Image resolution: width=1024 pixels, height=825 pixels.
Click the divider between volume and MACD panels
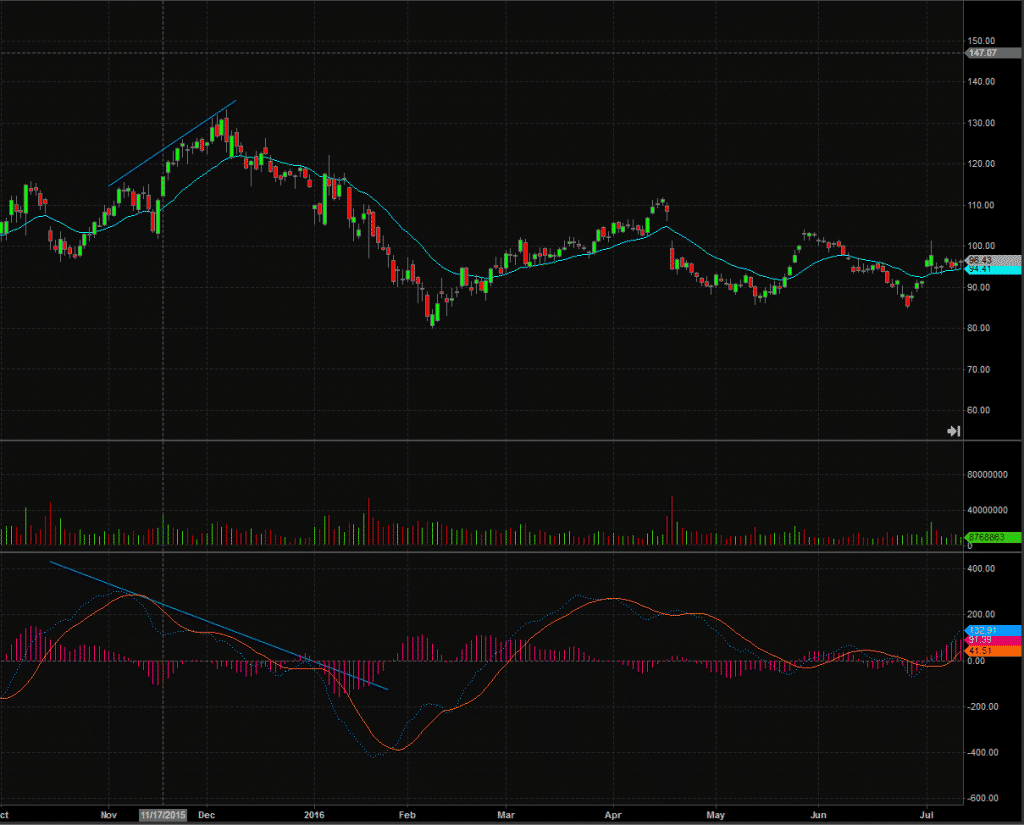coord(511,553)
